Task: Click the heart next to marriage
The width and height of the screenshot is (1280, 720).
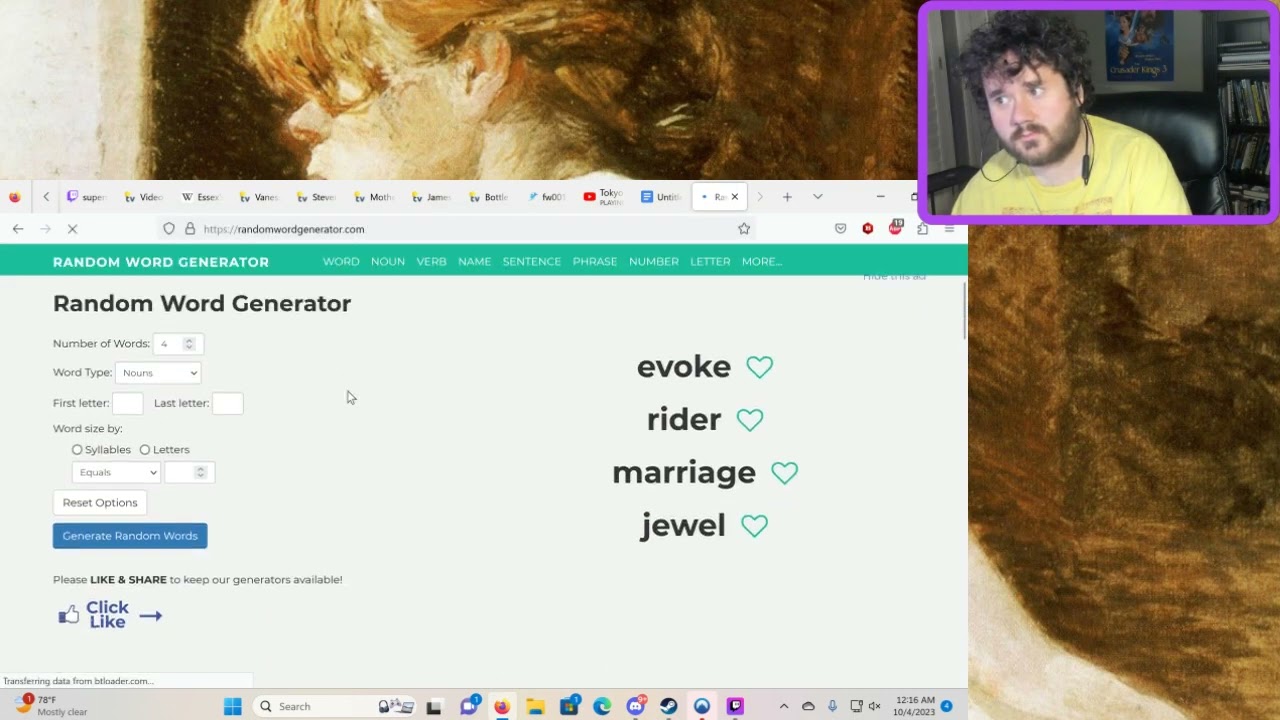Action: click(785, 473)
